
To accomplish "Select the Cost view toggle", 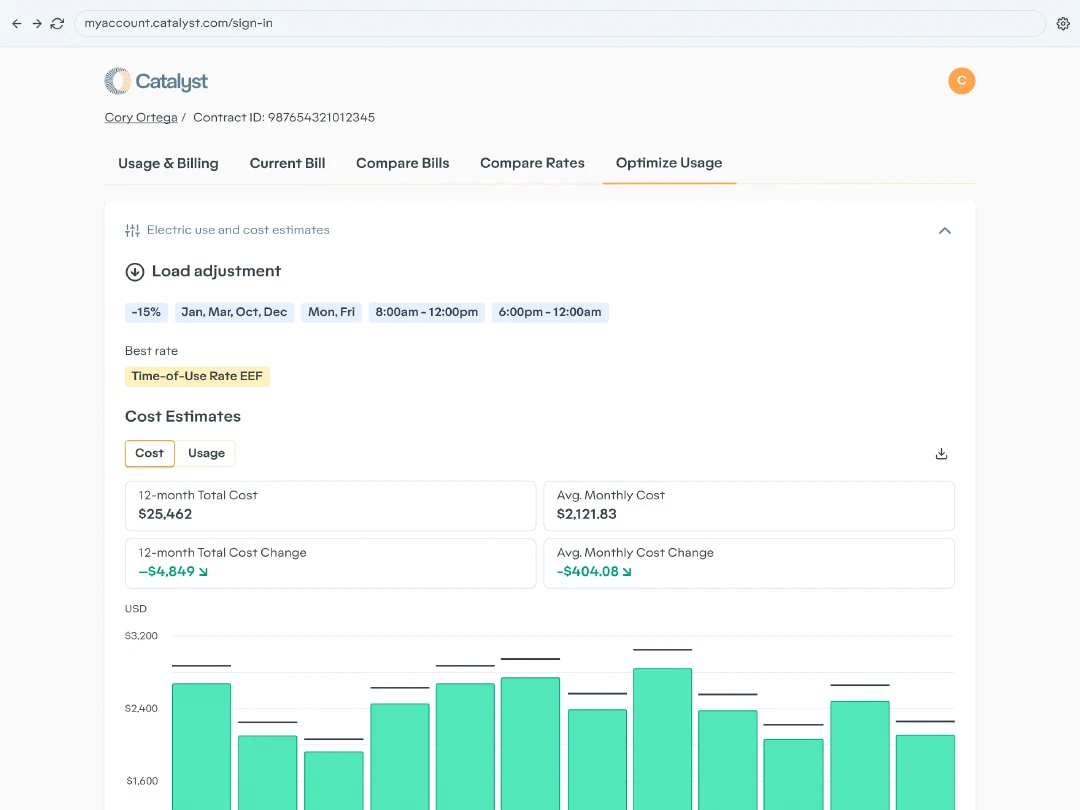I will click(x=149, y=453).
